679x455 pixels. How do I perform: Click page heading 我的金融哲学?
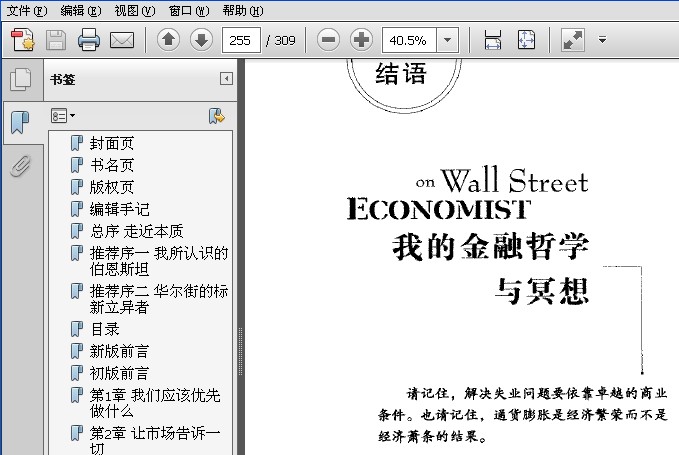click(490, 247)
